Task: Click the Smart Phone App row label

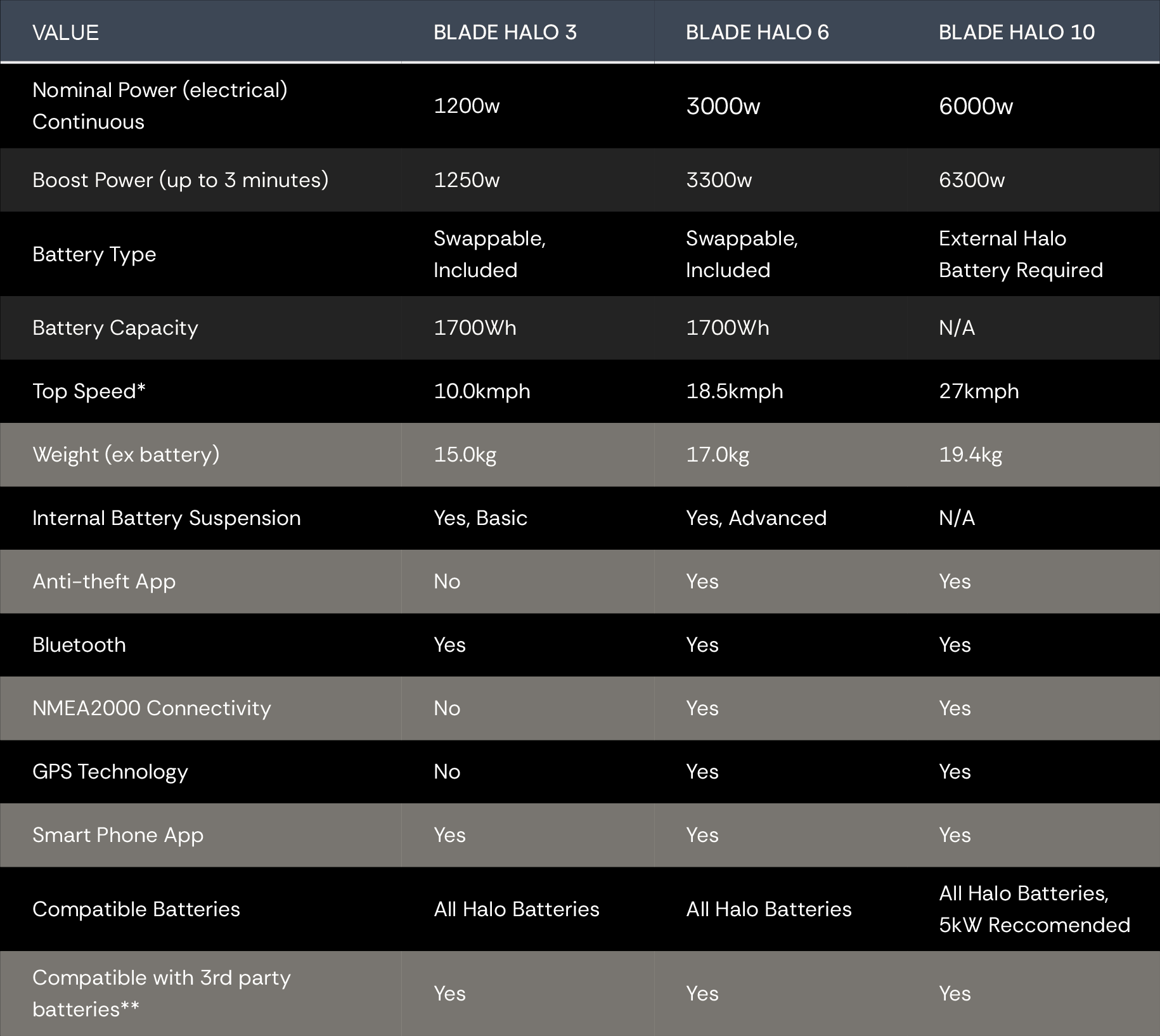Action: (x=118, y=835)
